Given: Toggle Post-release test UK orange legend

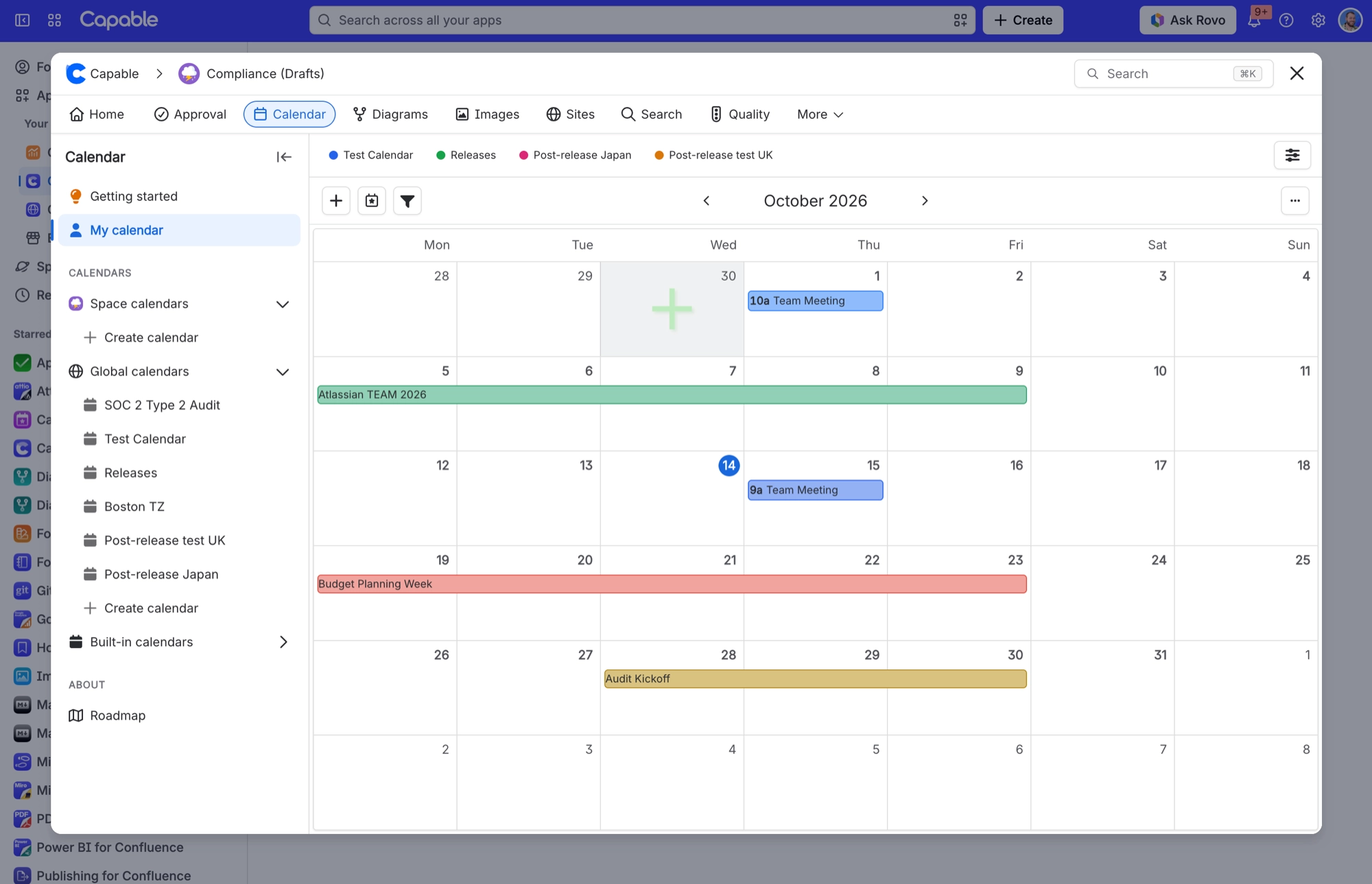Looking at the screenshot, I should pyautogui.click(x=659, y=155).
